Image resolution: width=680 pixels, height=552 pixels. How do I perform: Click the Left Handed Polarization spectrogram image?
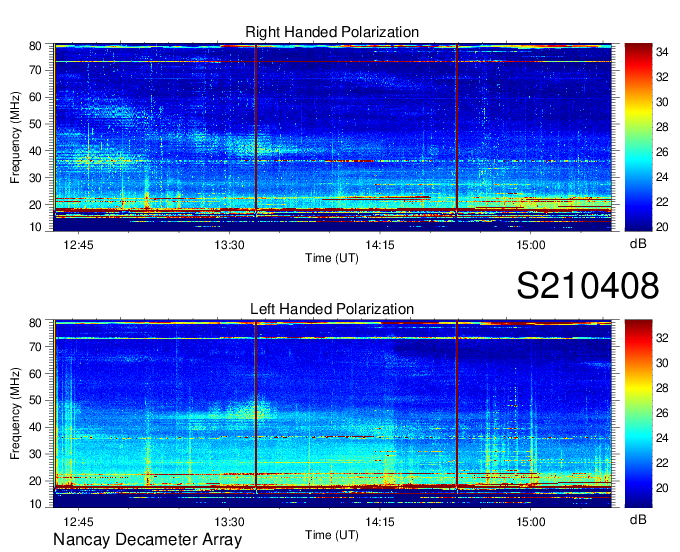pos(333,414)
